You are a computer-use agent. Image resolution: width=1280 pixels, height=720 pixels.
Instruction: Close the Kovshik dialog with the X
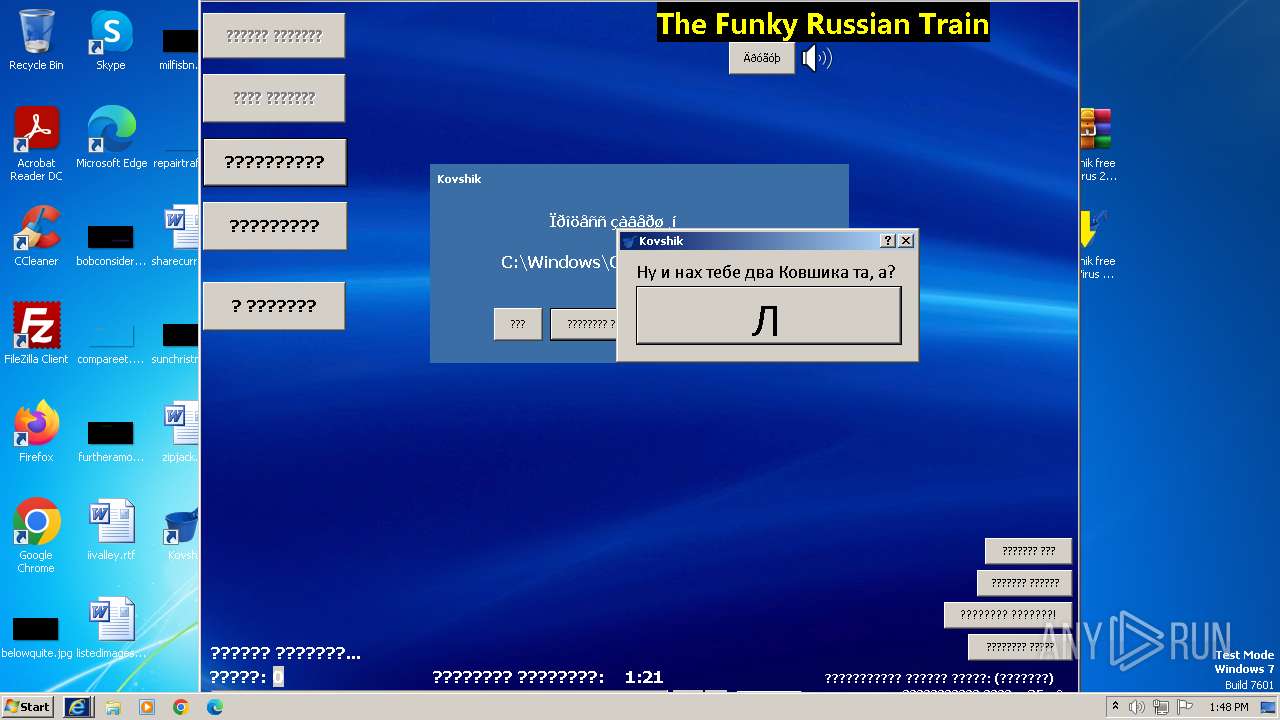point(906,241)
